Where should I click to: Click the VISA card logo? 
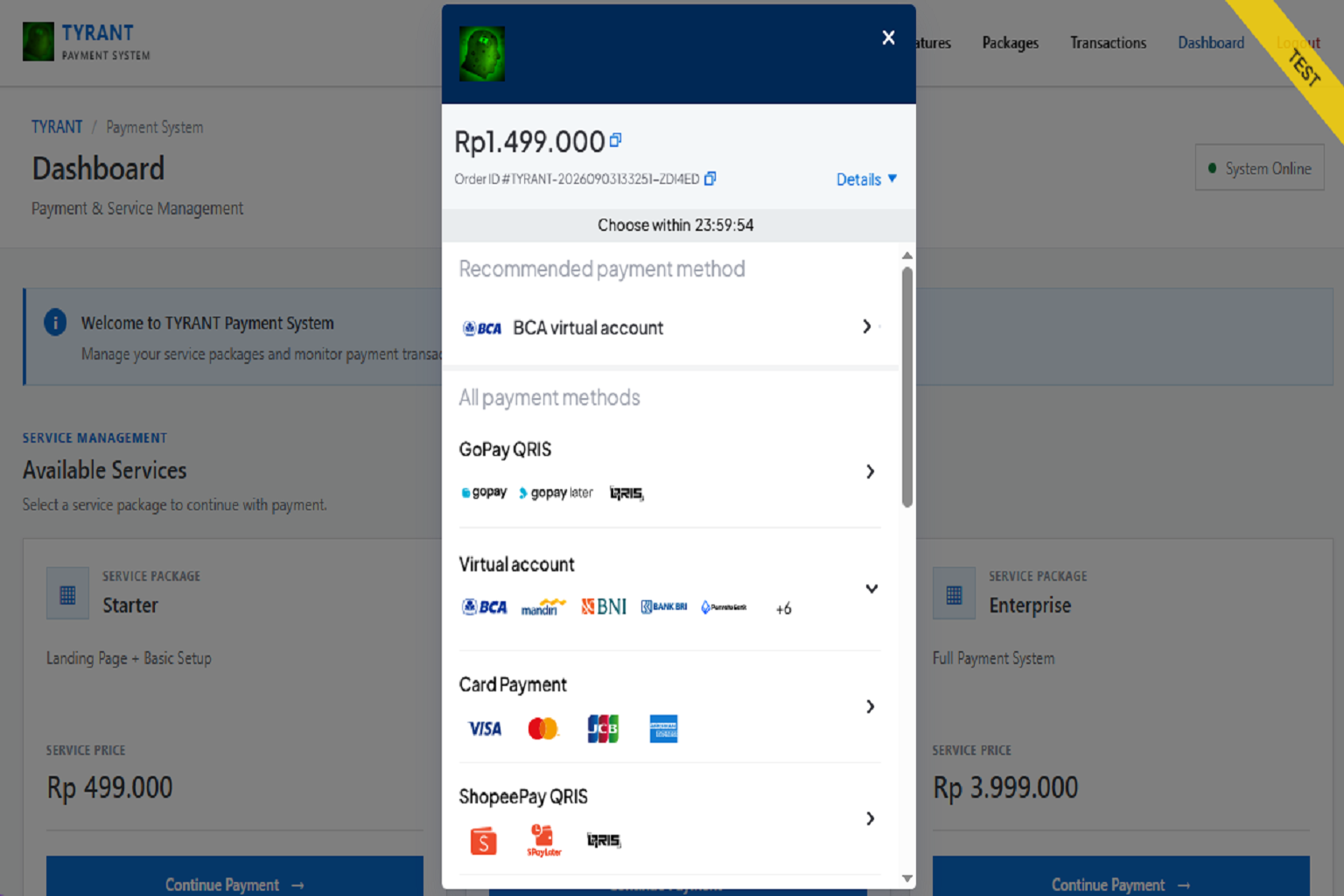485,729
